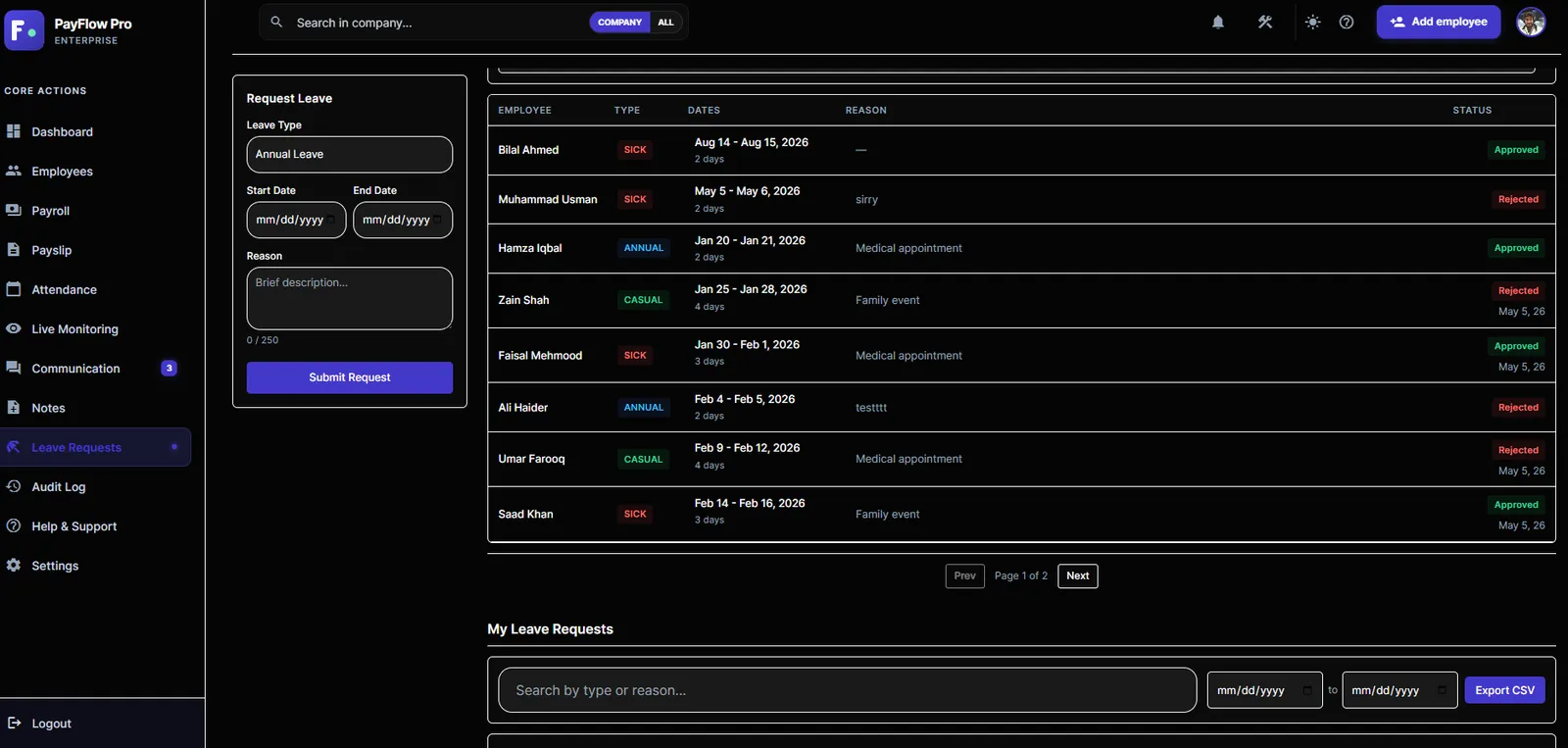The image size is (1568, 748).
Task: Go to Employees section
Action: click(62, 171)
